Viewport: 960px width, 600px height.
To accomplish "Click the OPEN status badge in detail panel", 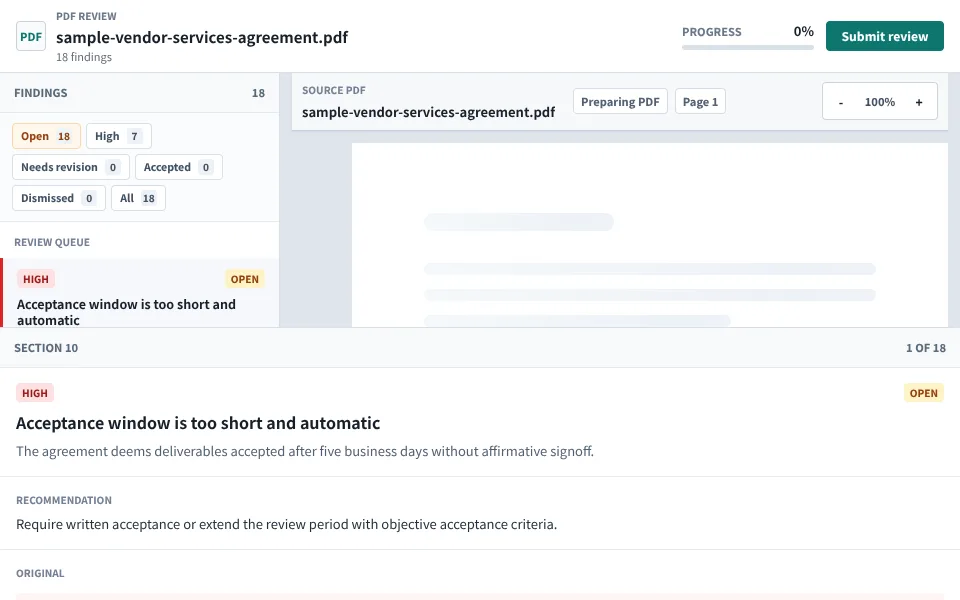I will [923, 393].
